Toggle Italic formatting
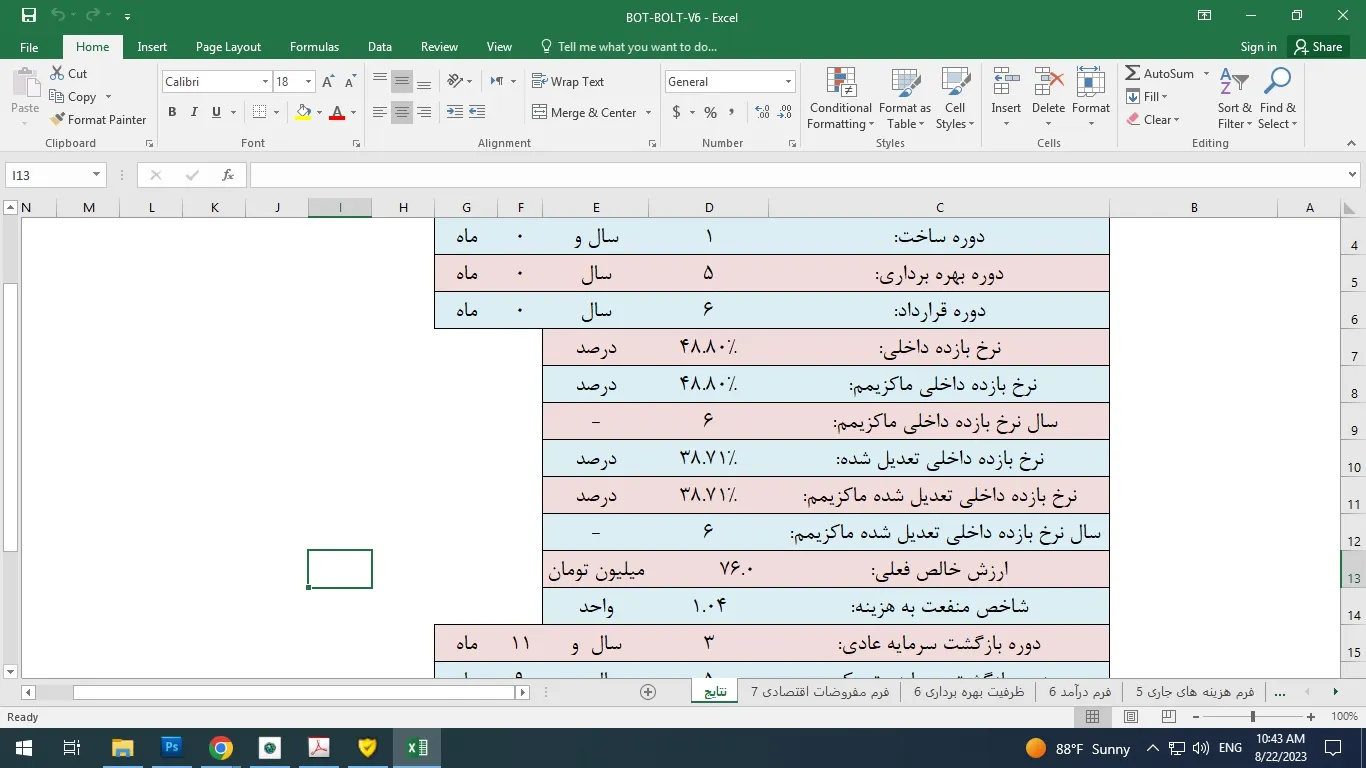Image resolution: width=1366 pixels, height=768 pixels. (x=194, y=113)
